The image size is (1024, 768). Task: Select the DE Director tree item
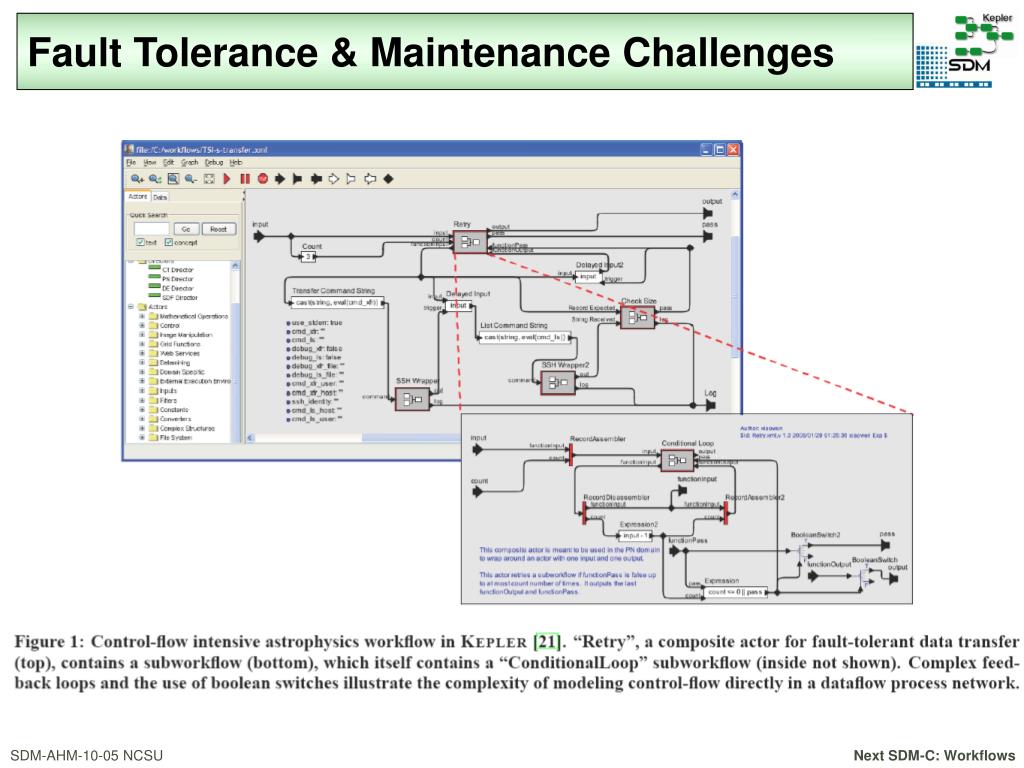pyautogui.click(x=171, y=288)
